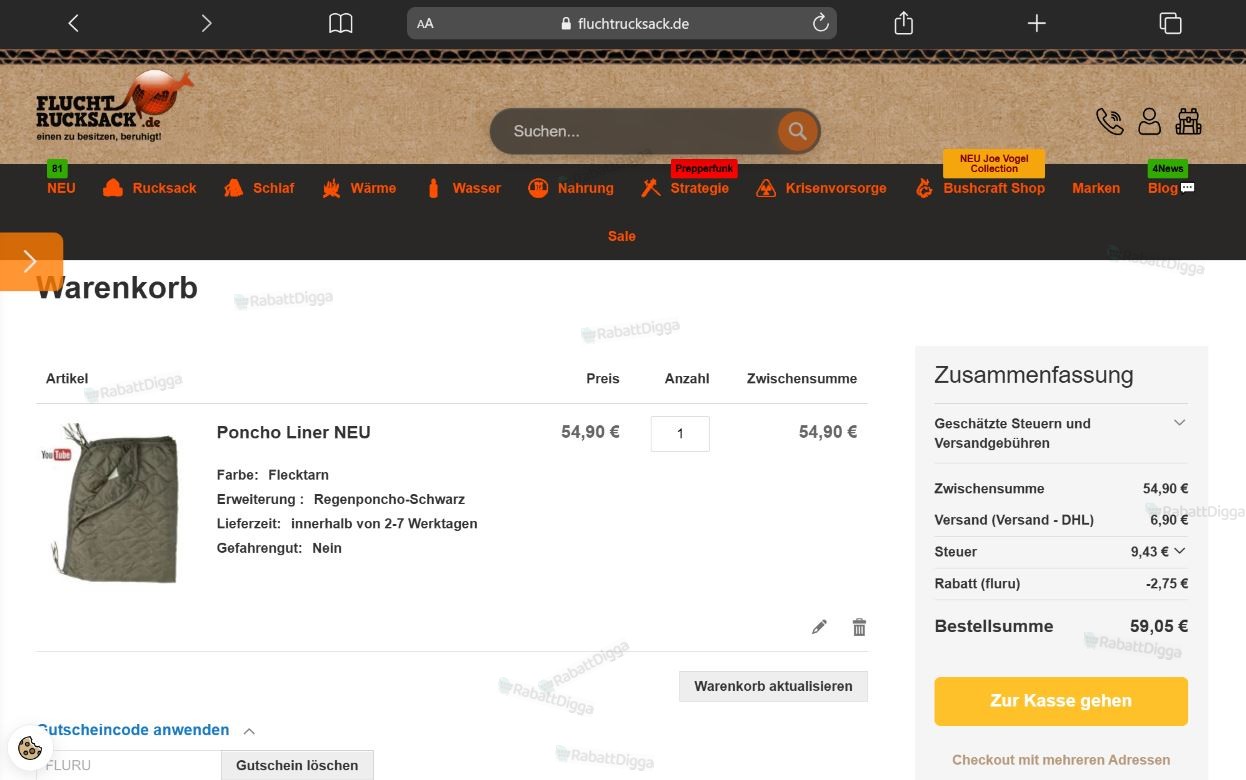This screenshot has width=1246, height=780.
Task: Click the Versand (Versand - DHL) label
Action: [x=1014, y=520]
